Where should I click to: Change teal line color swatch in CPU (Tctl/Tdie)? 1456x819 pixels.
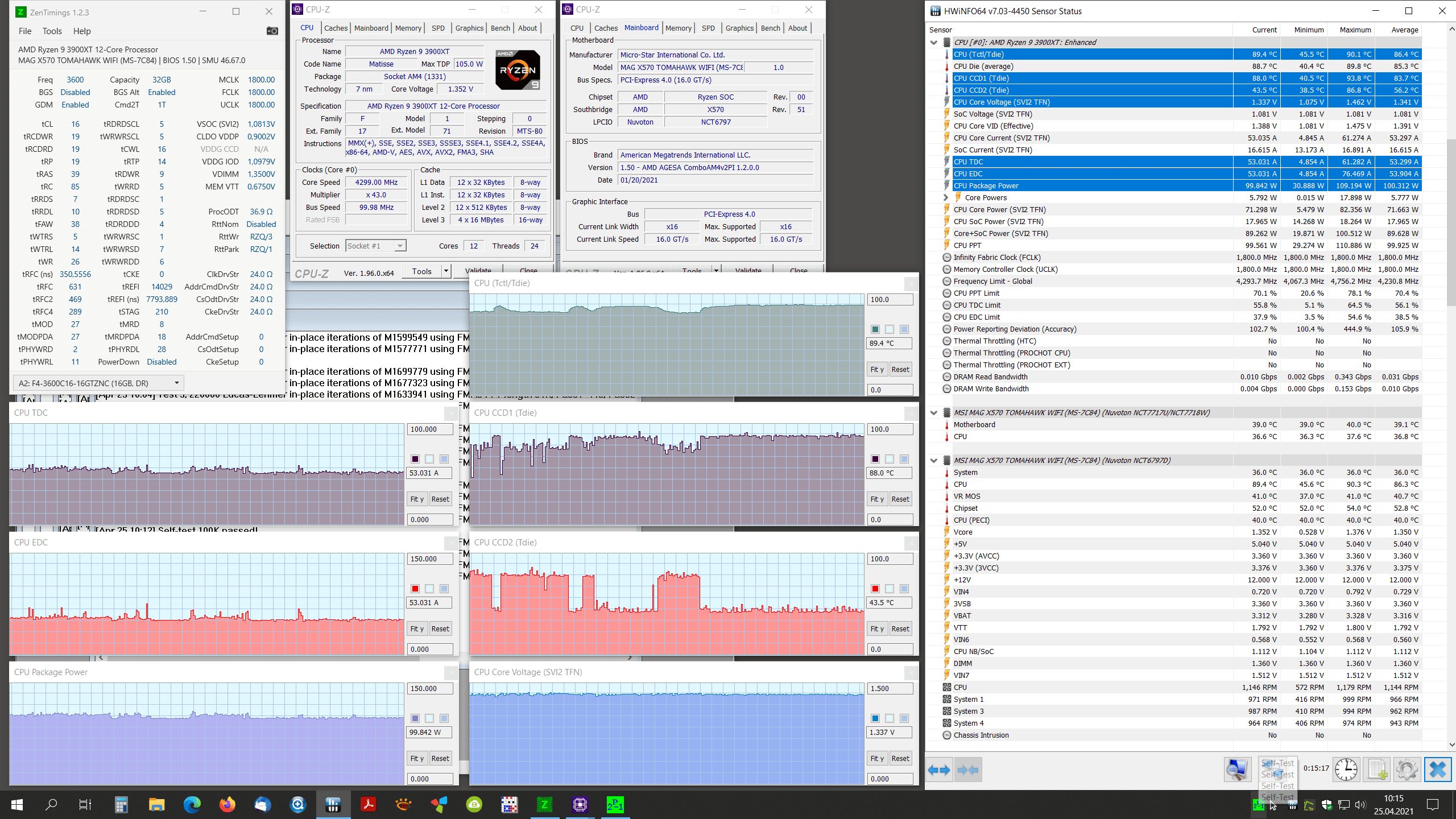tap(875, 329)
